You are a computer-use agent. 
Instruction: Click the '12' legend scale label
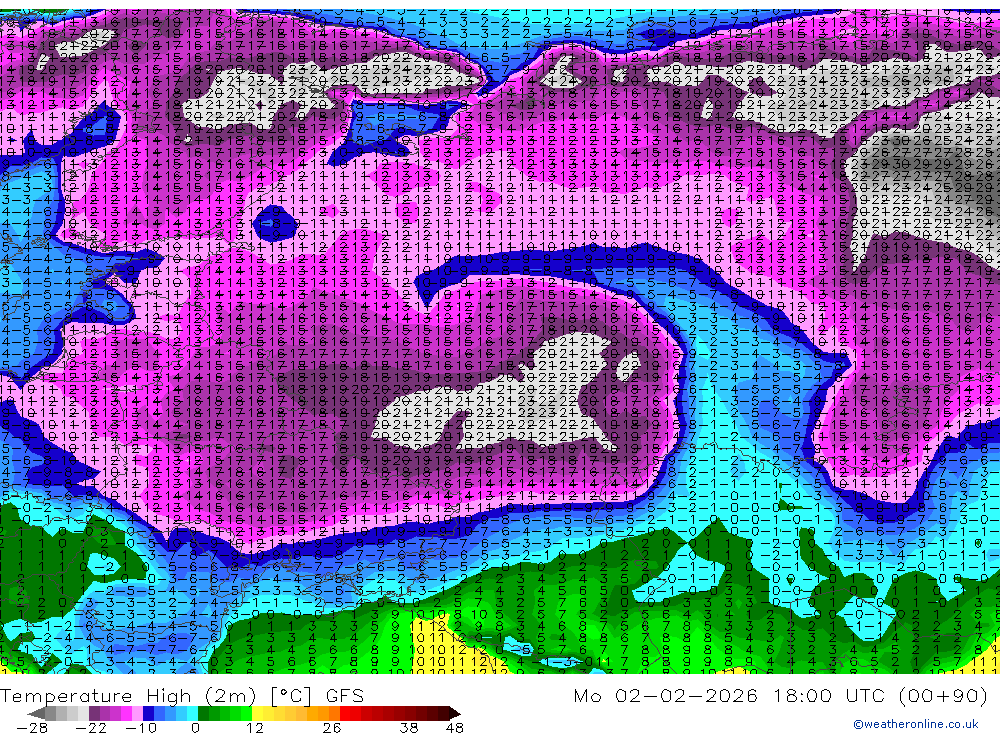(x=255, y=728)
